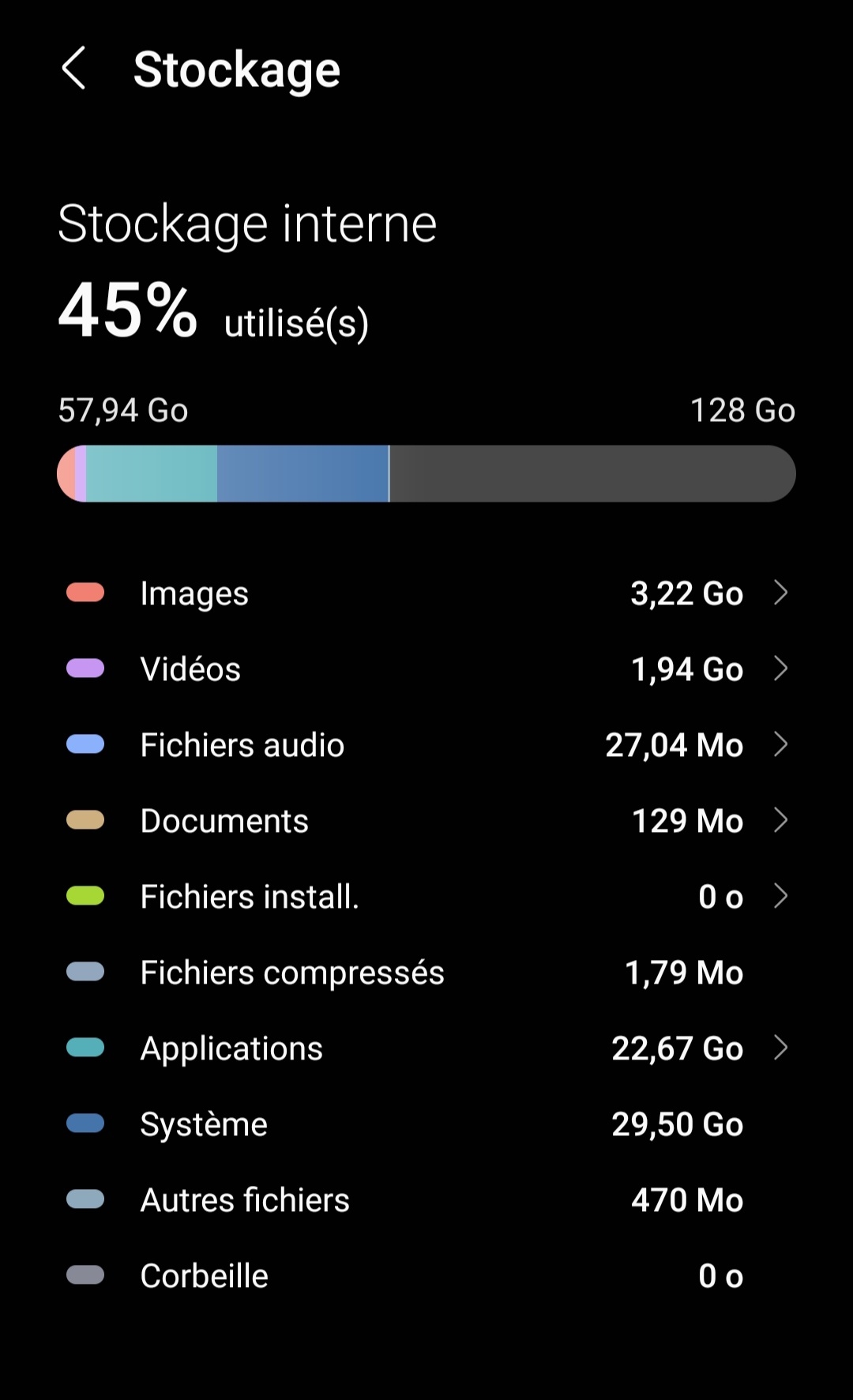Click the blue Fichiers audio pill icon

85,744
